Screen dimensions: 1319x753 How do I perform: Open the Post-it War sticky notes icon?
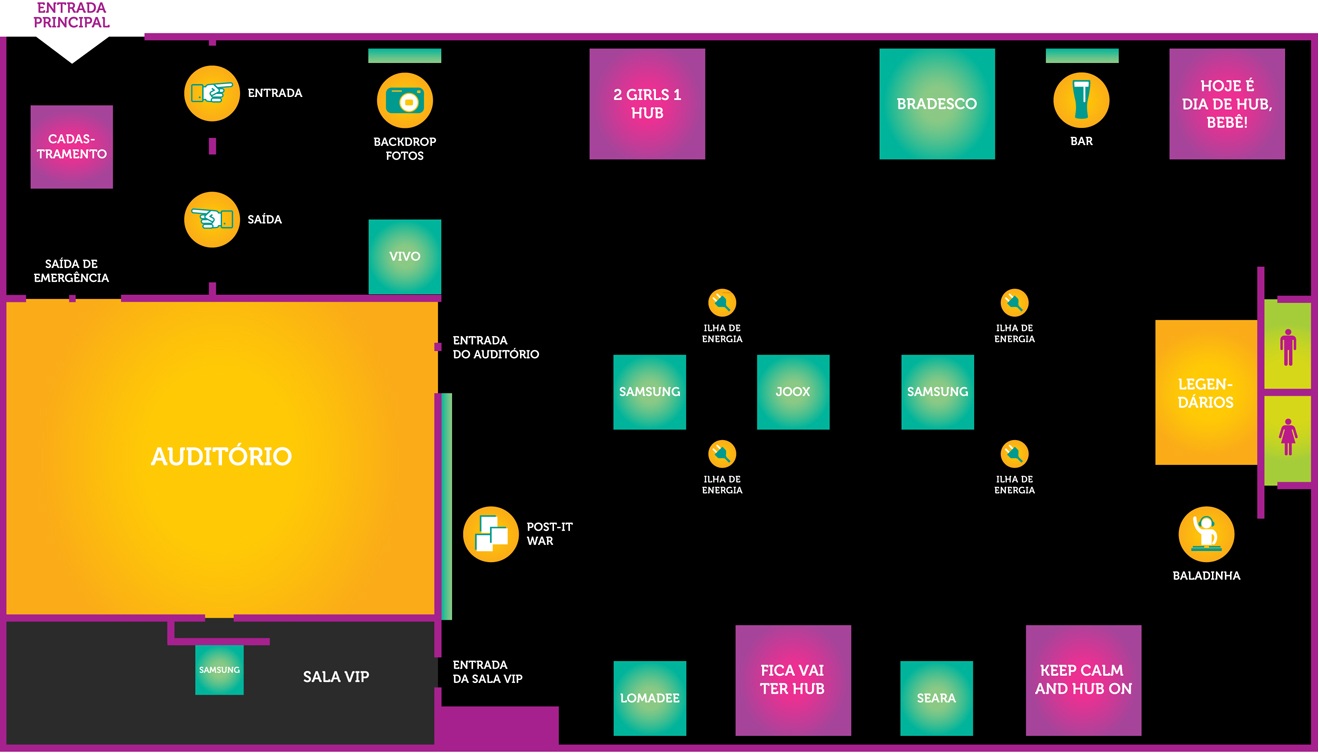pyautogui.click(x=491, y=534)
